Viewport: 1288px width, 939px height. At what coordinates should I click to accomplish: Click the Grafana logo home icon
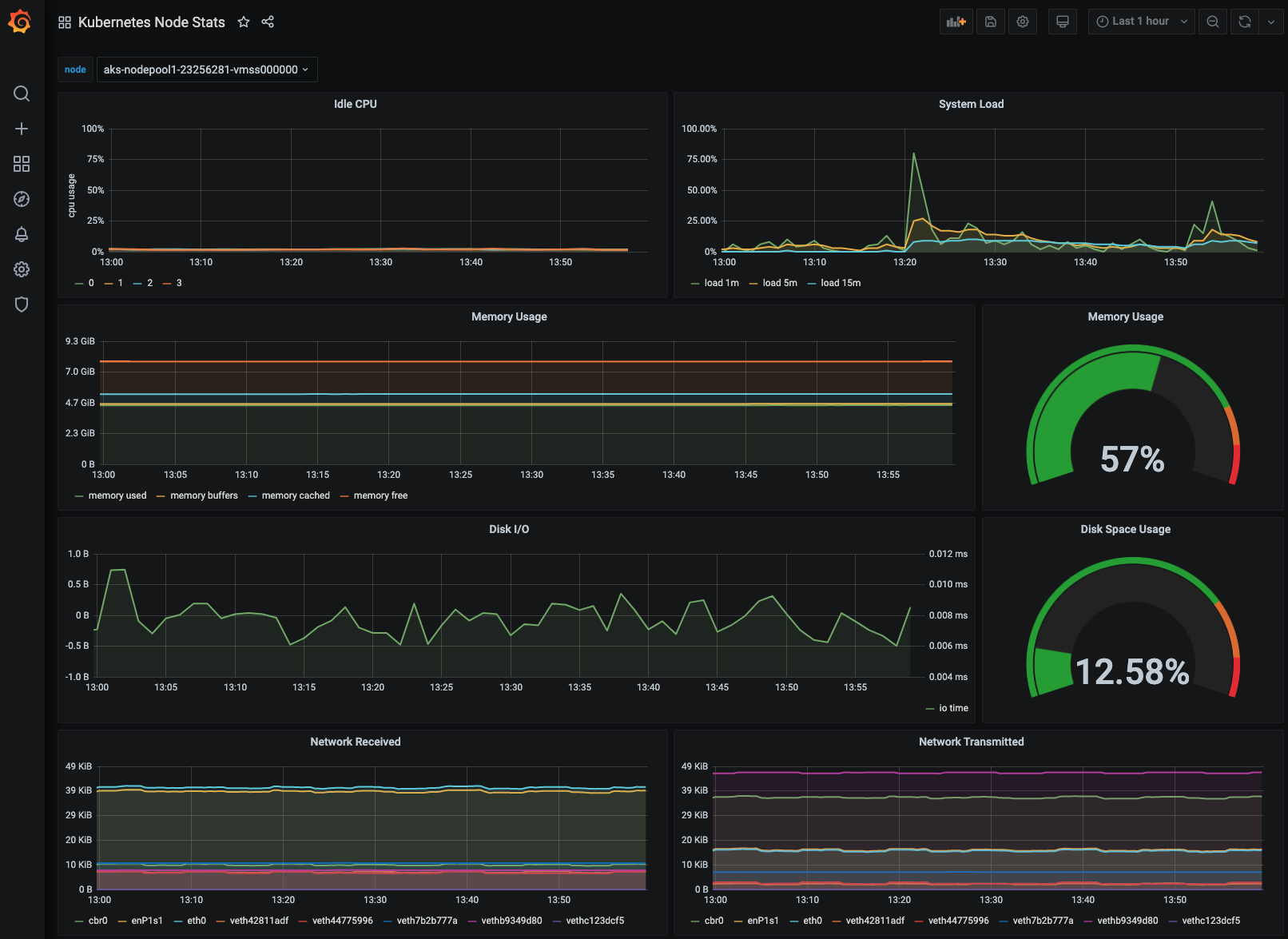click(20, 22)
